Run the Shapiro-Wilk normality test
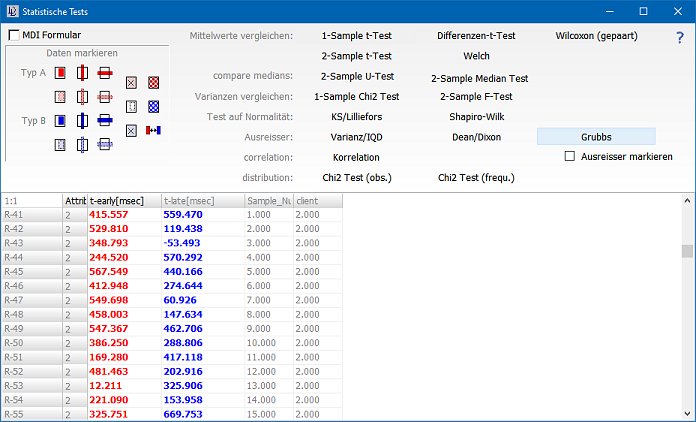The width and height of the screenshot is (696, 422). (476, 117)
